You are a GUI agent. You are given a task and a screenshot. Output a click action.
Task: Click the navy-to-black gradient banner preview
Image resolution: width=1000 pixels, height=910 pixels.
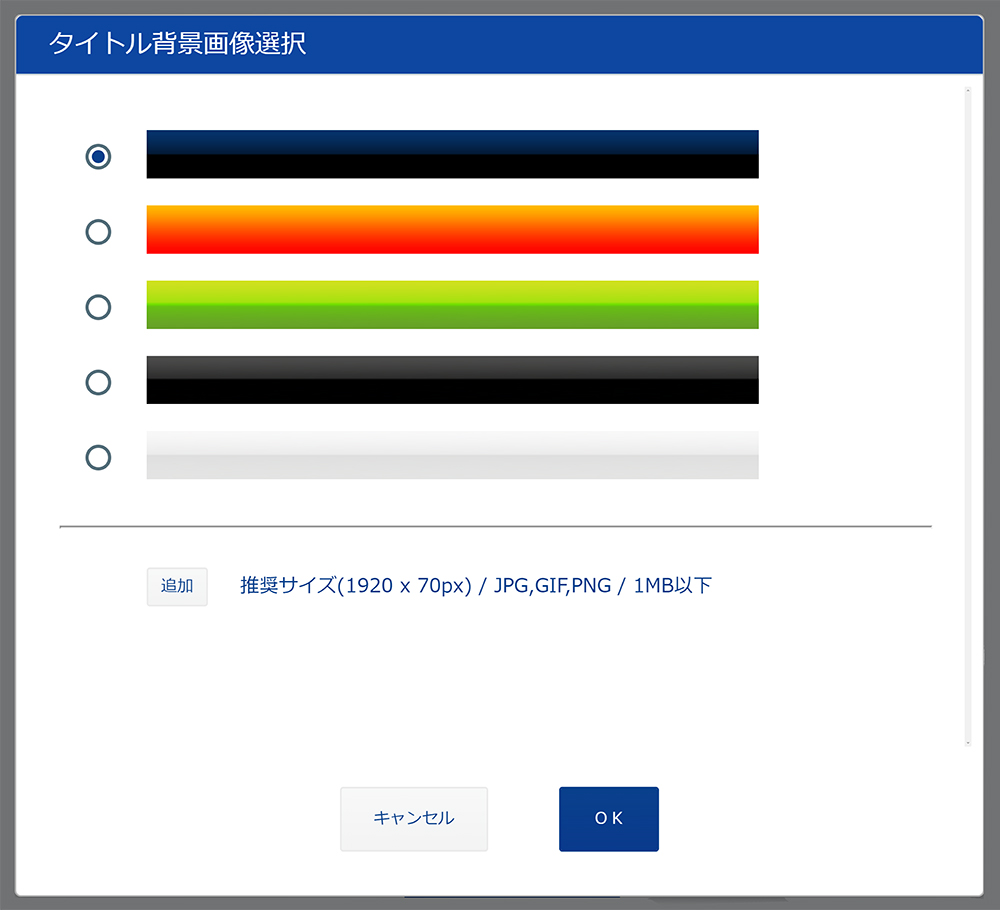(452, 154)
